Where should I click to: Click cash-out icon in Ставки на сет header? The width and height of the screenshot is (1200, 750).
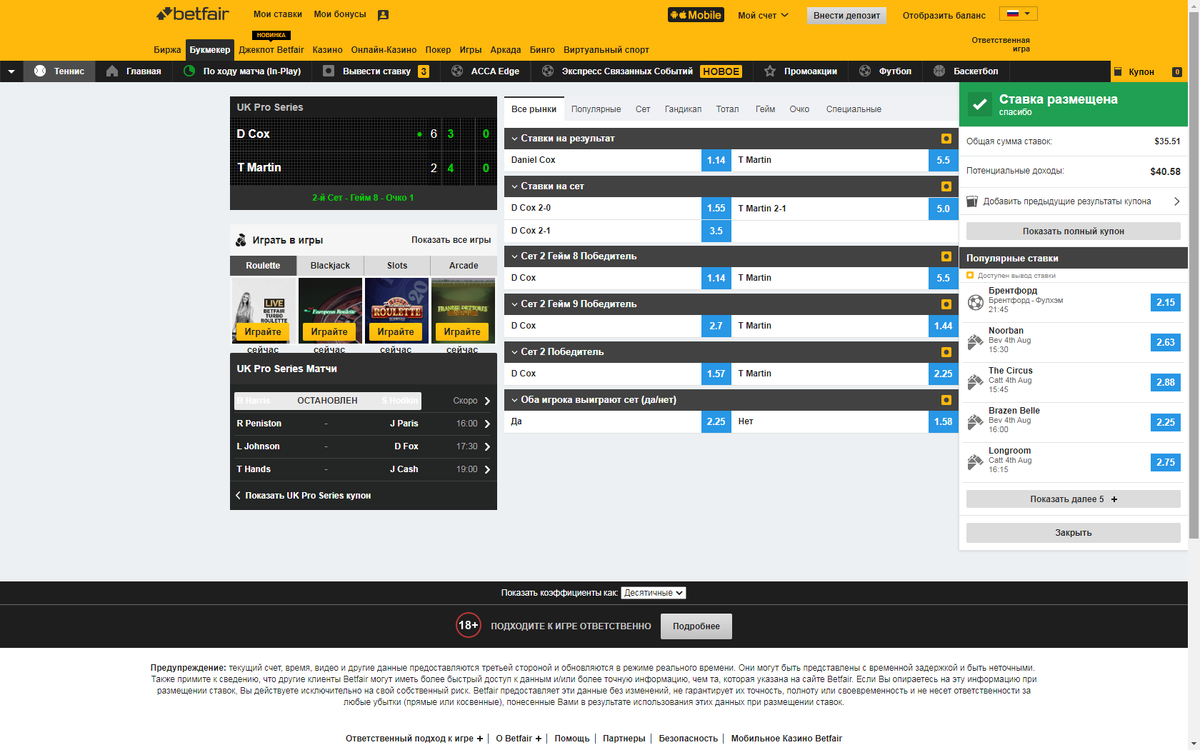(945, 186)
